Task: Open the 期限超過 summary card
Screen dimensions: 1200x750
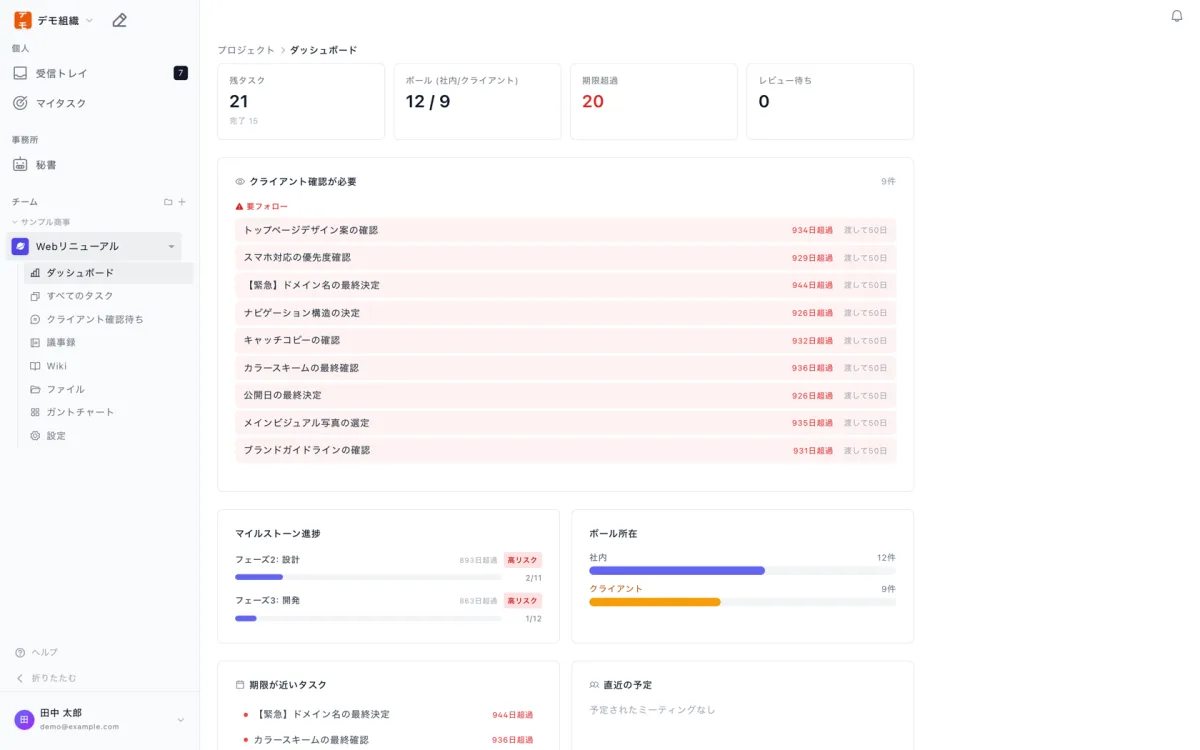Action: click(x=654, y=102)
